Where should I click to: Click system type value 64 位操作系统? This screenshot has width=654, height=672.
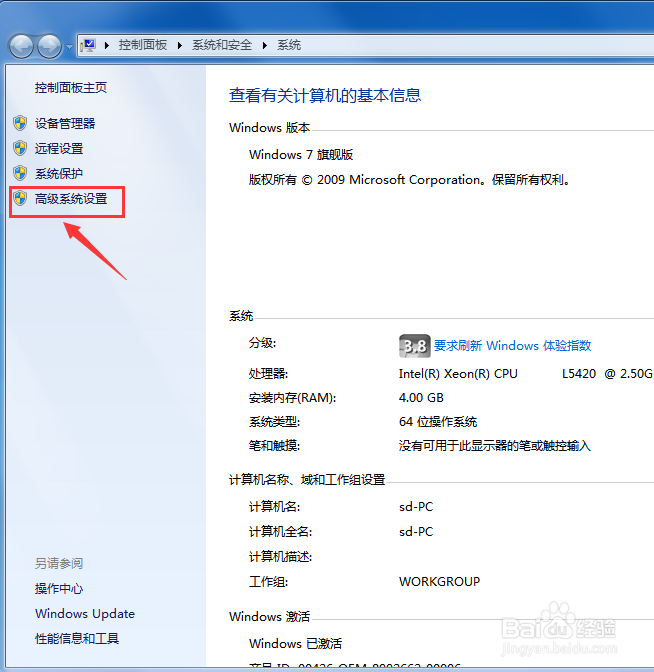(438, 422)
